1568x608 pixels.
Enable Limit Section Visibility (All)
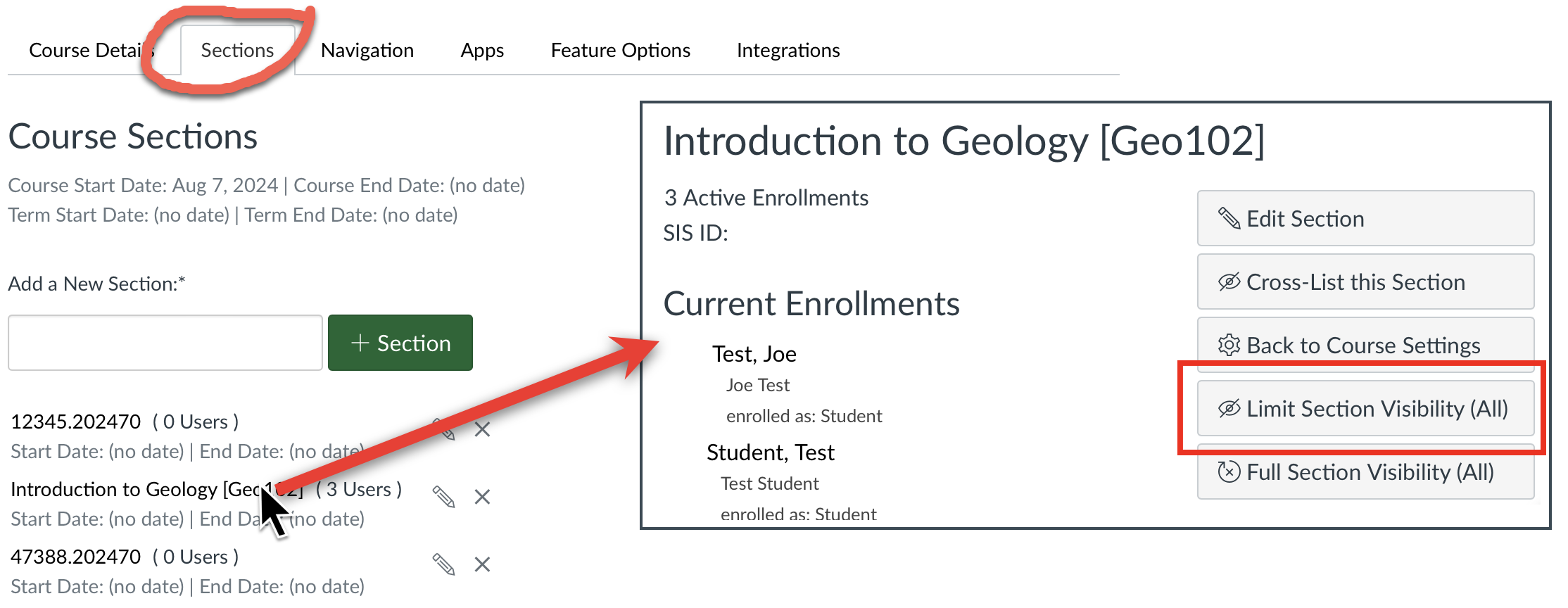(x=1365, y=409)
